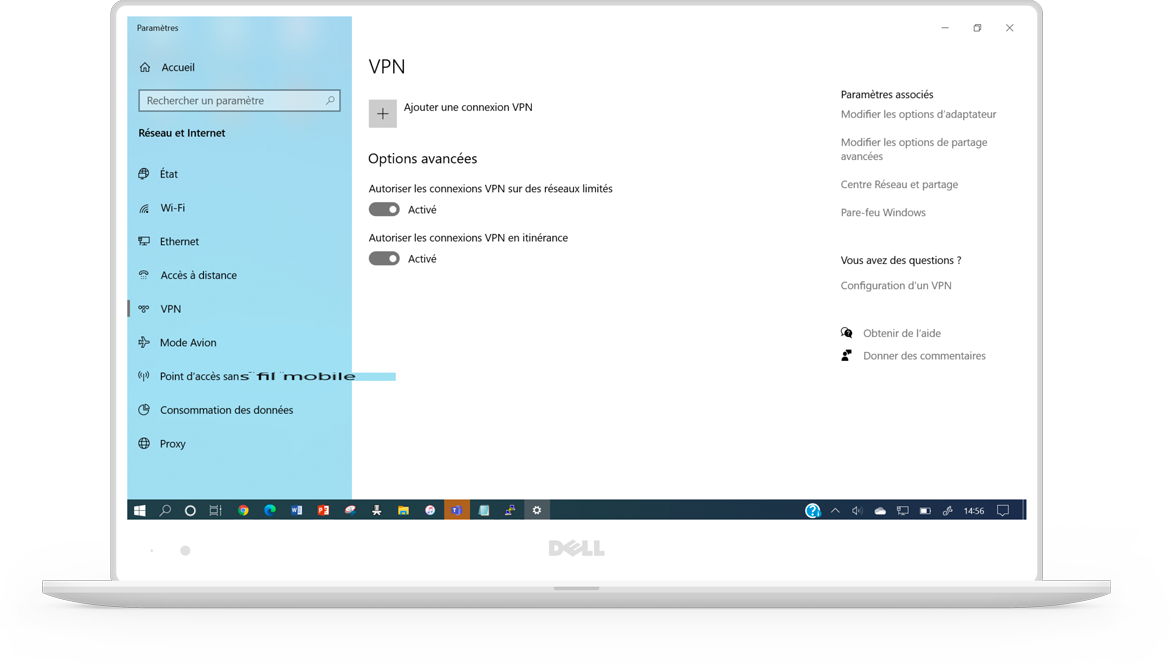
Task: Open the État network status section
Action: pos(168,174)
